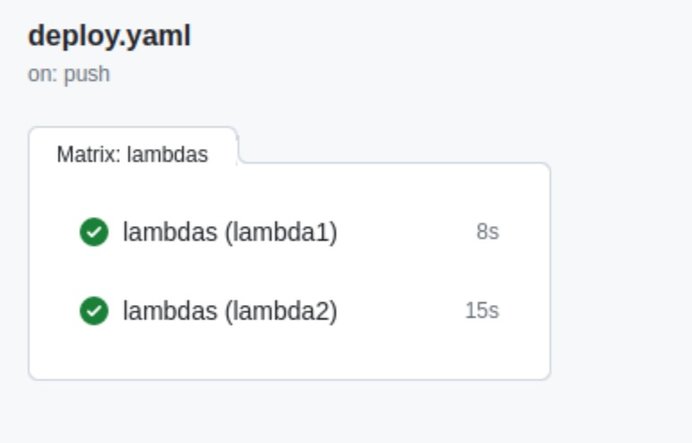Click the word 'Matrix:' in the tab
Screen dimensions: 692x443
(x=89, y=154)
